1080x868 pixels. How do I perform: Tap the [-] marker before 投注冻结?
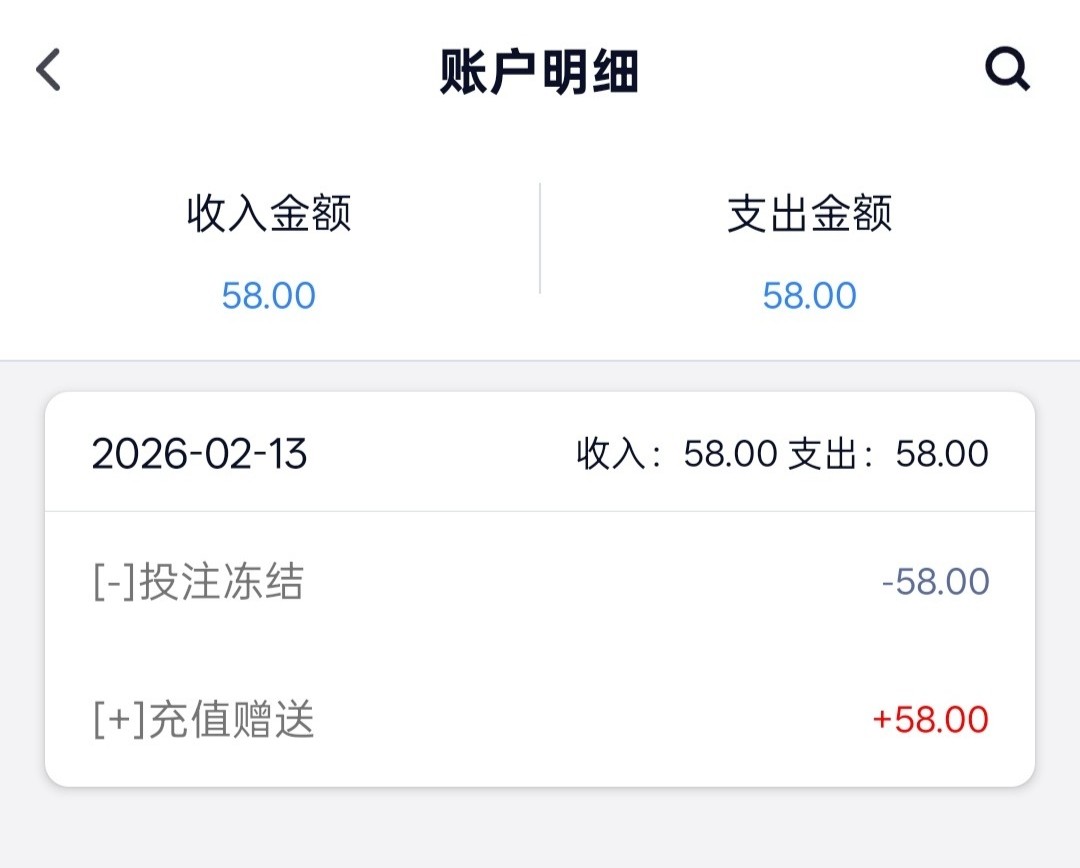tap(113, 582)
